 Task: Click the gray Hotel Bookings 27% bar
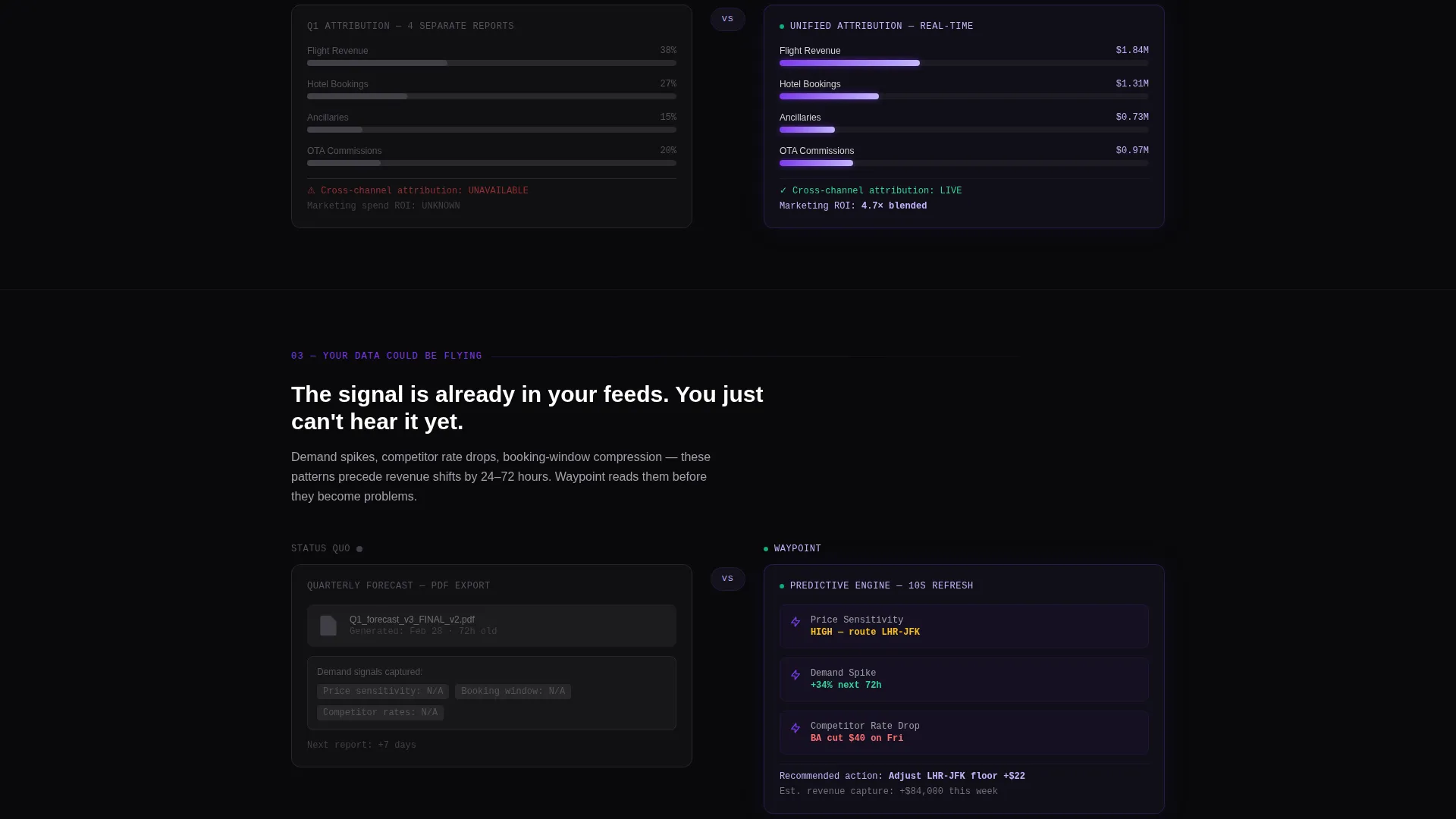tap(357, 96)
